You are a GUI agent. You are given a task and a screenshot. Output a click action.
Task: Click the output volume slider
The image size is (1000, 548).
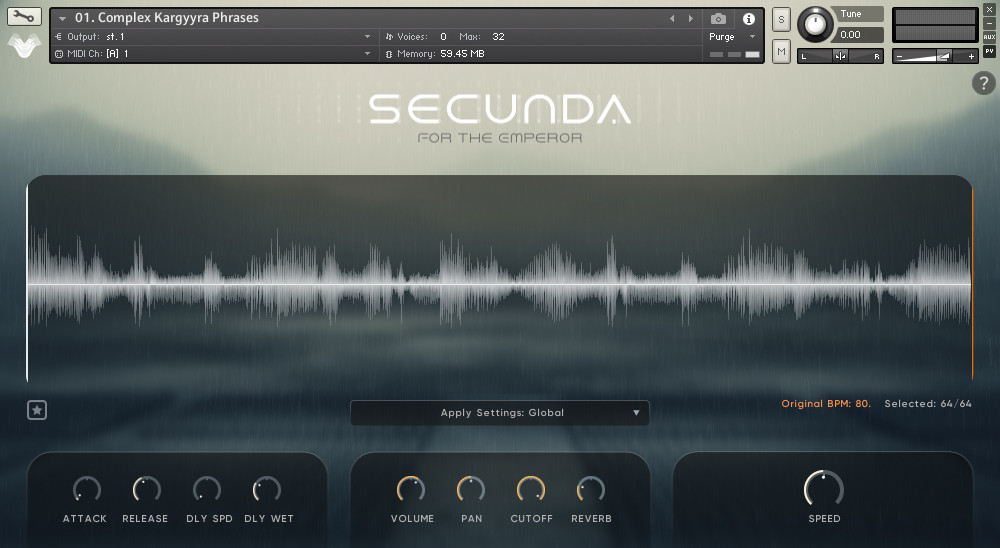tap(935, 56)
